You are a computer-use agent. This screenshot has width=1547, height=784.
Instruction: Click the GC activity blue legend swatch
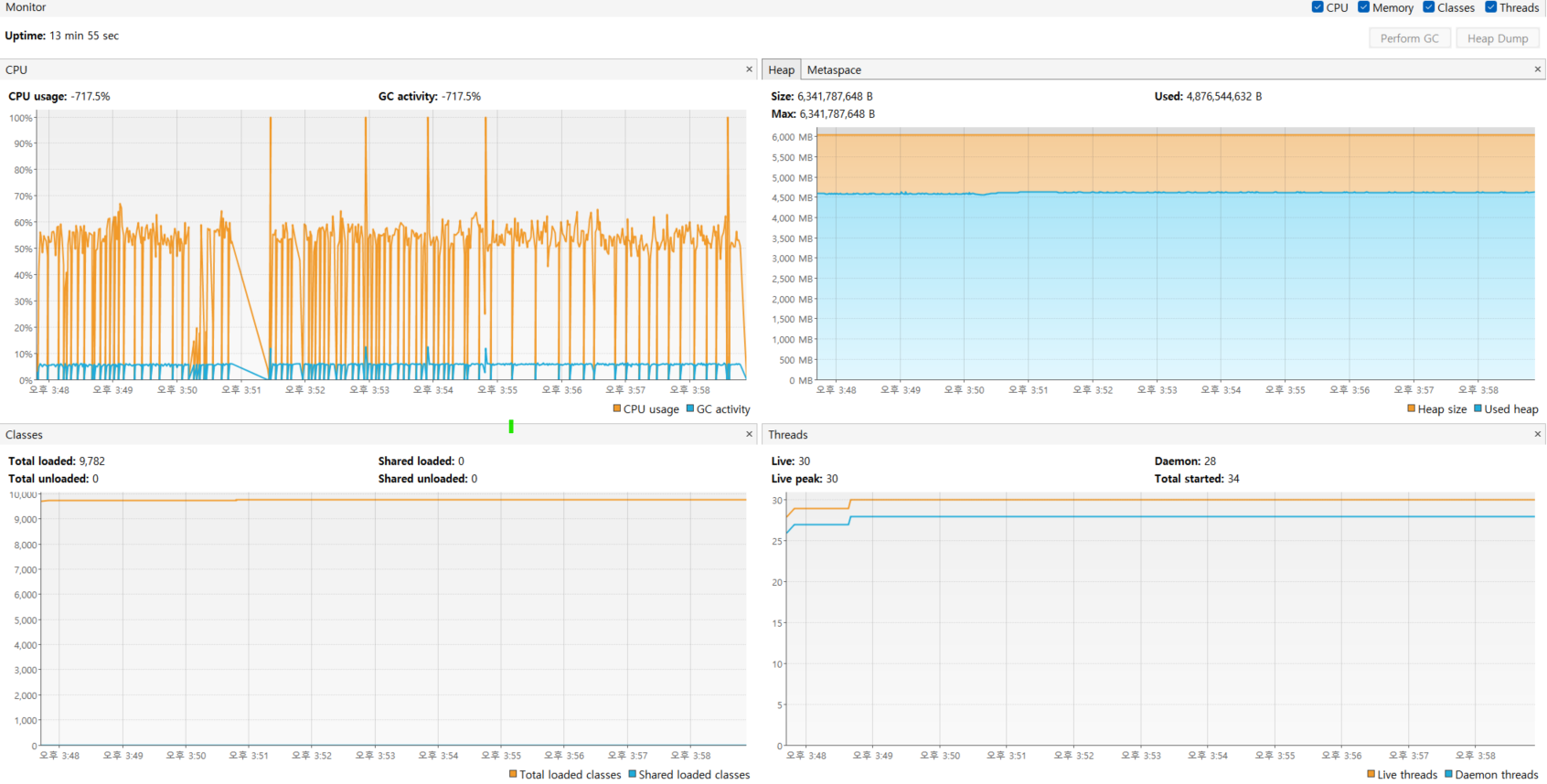point(690,408)
